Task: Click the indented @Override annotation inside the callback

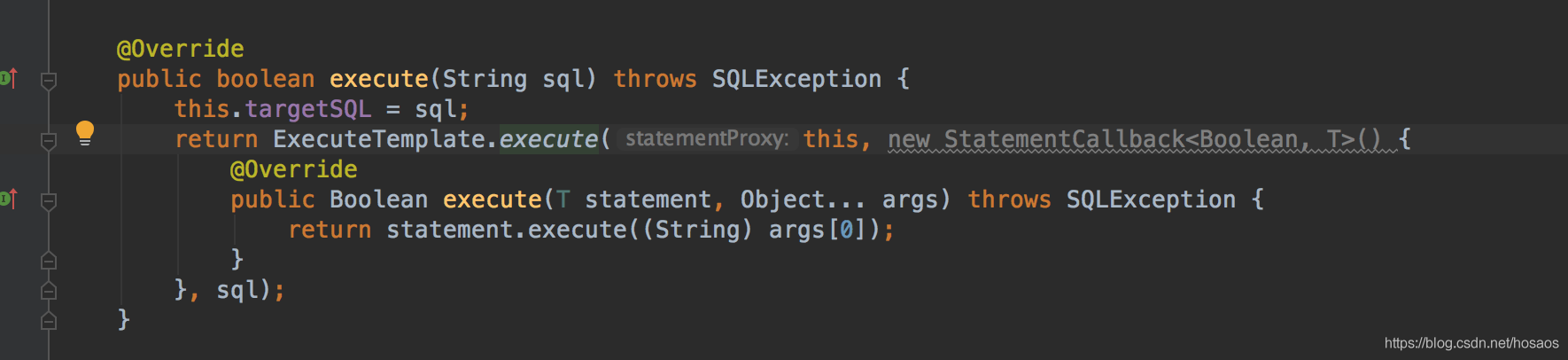Action: coord(293,169)
